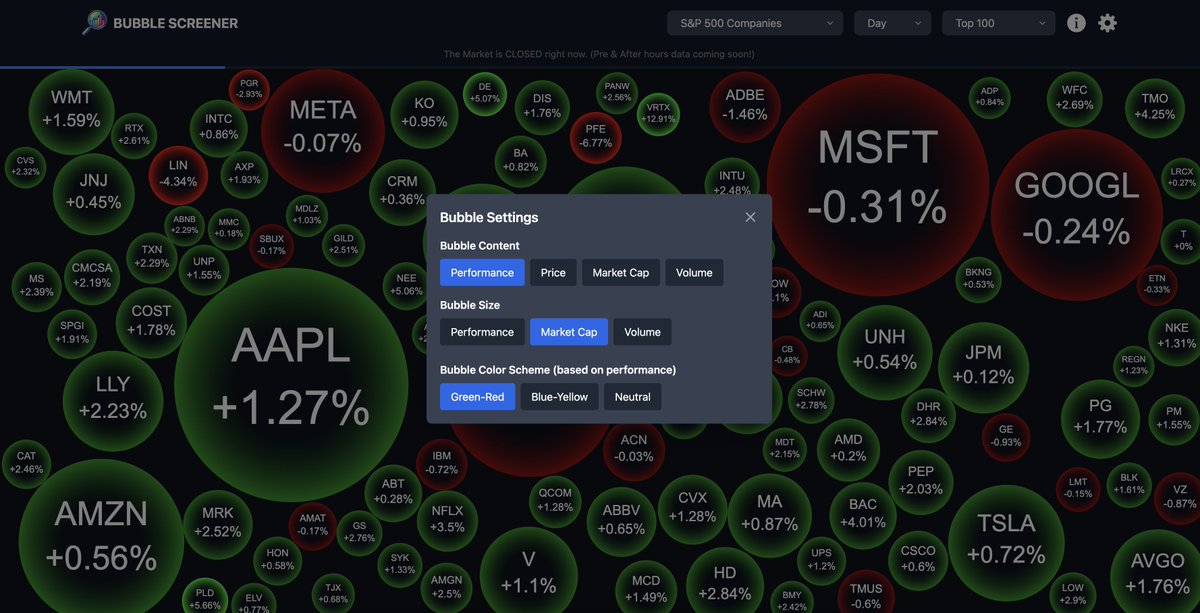The image size is (1200, 613).
Task: Select the TMO bubble
Action: 1154,106
